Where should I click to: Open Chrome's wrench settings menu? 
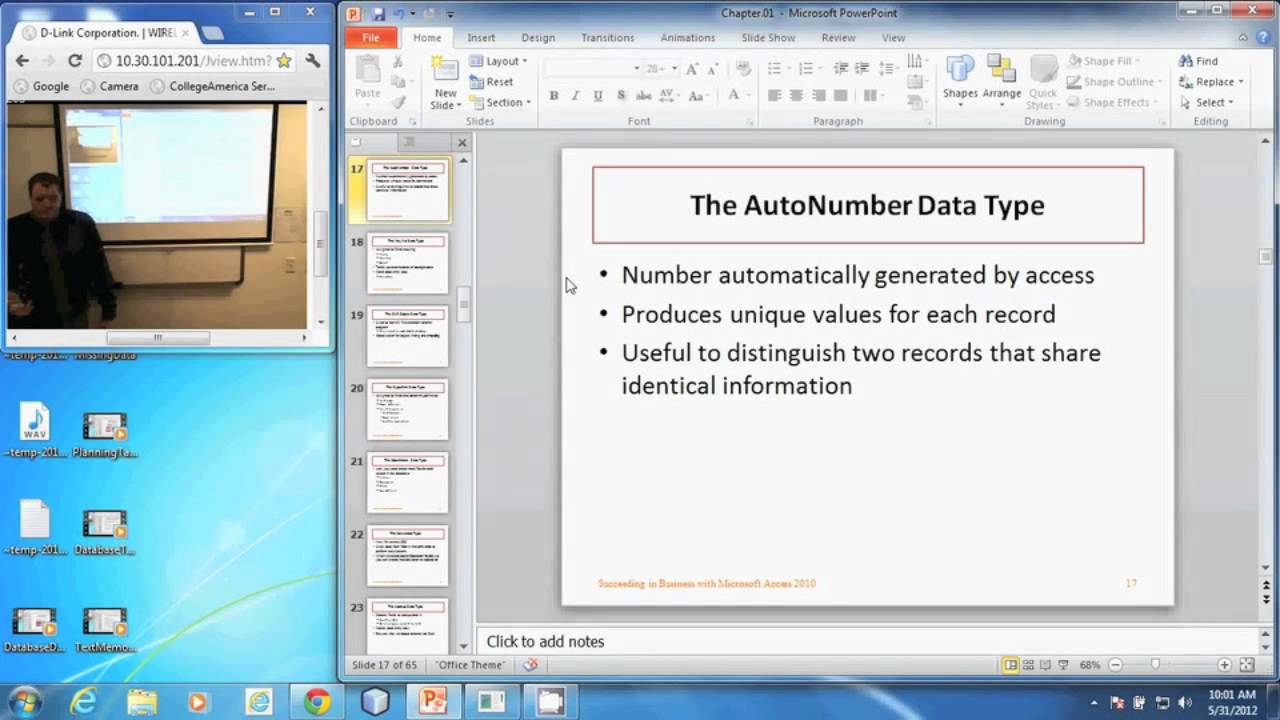312,61
